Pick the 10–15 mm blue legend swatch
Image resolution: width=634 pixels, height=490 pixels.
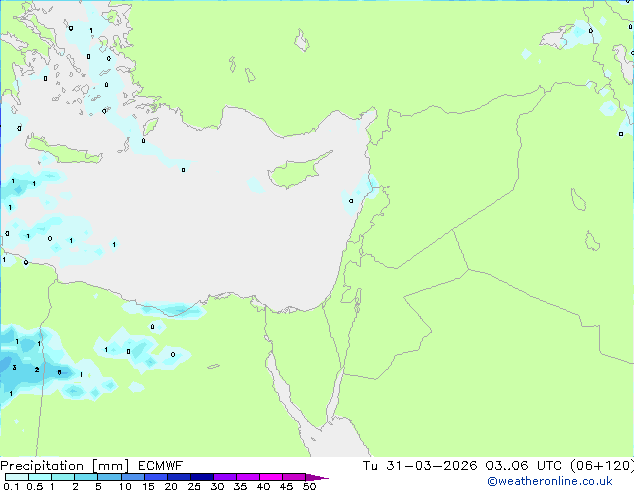(132, 477)
